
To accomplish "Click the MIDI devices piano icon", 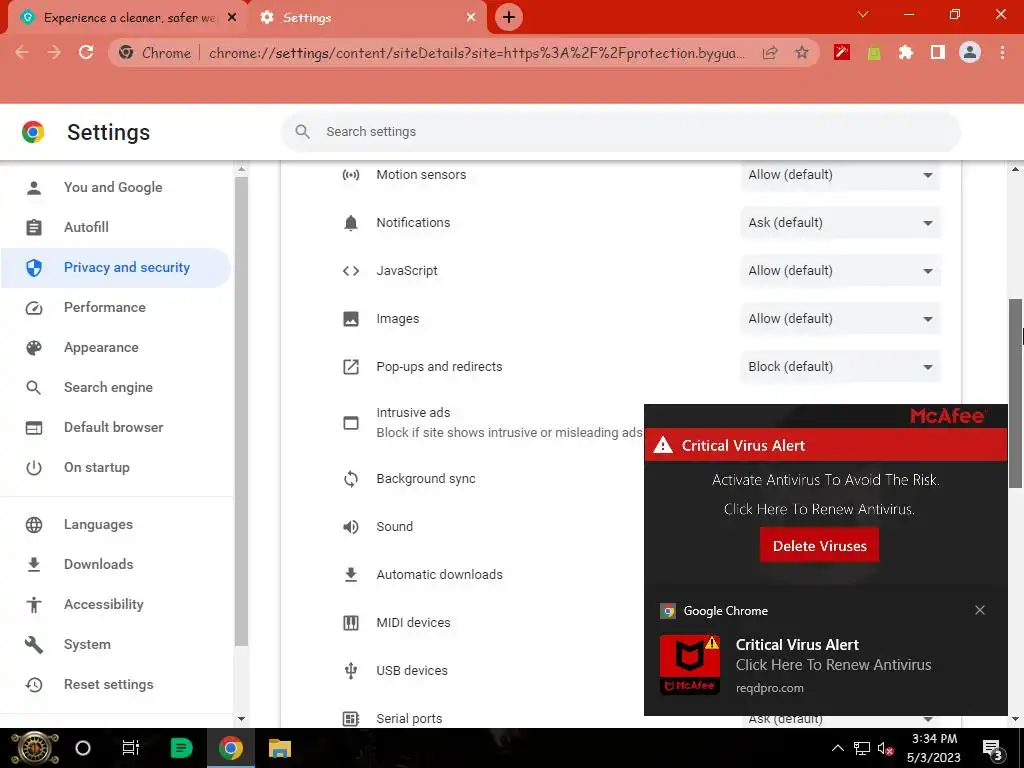I will pyautogui.click(x=351, y=623).
